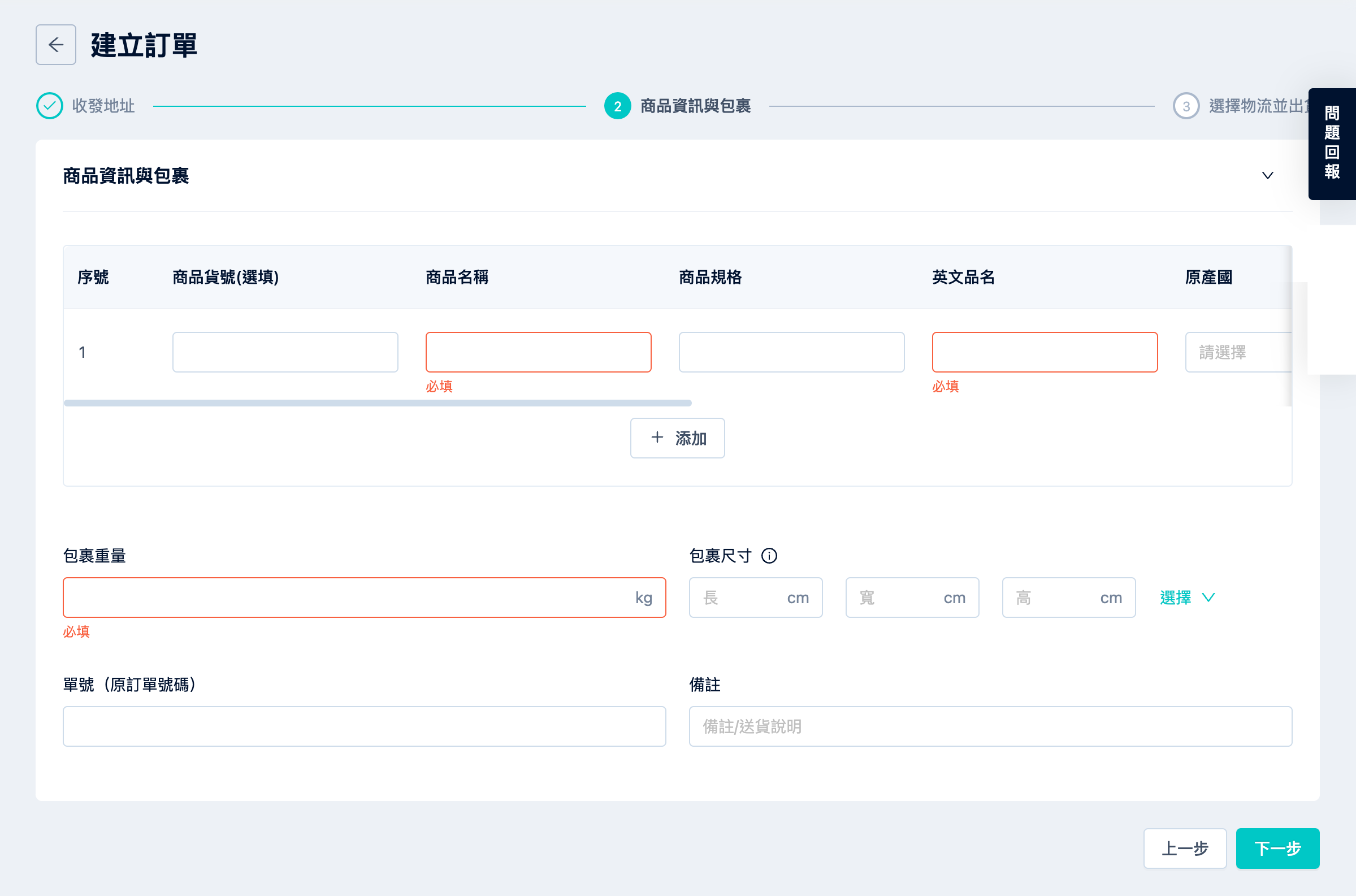The image size is (1356, 896).
Task: Click the 下一步 button
Action: (x=1277, y=848)
